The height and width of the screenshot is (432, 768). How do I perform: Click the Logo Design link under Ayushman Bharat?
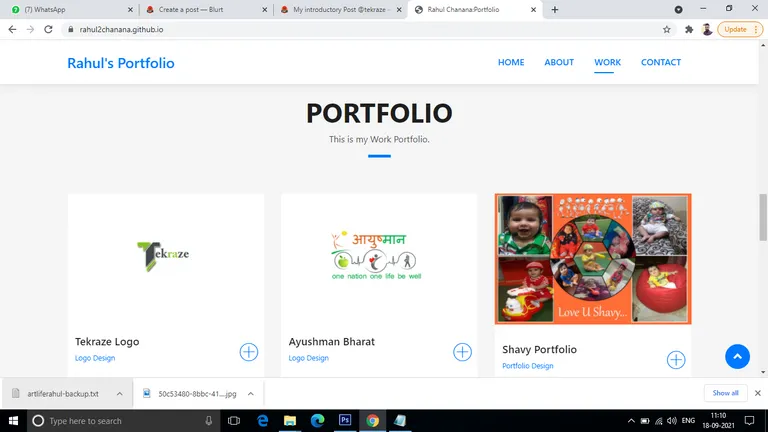309,358
